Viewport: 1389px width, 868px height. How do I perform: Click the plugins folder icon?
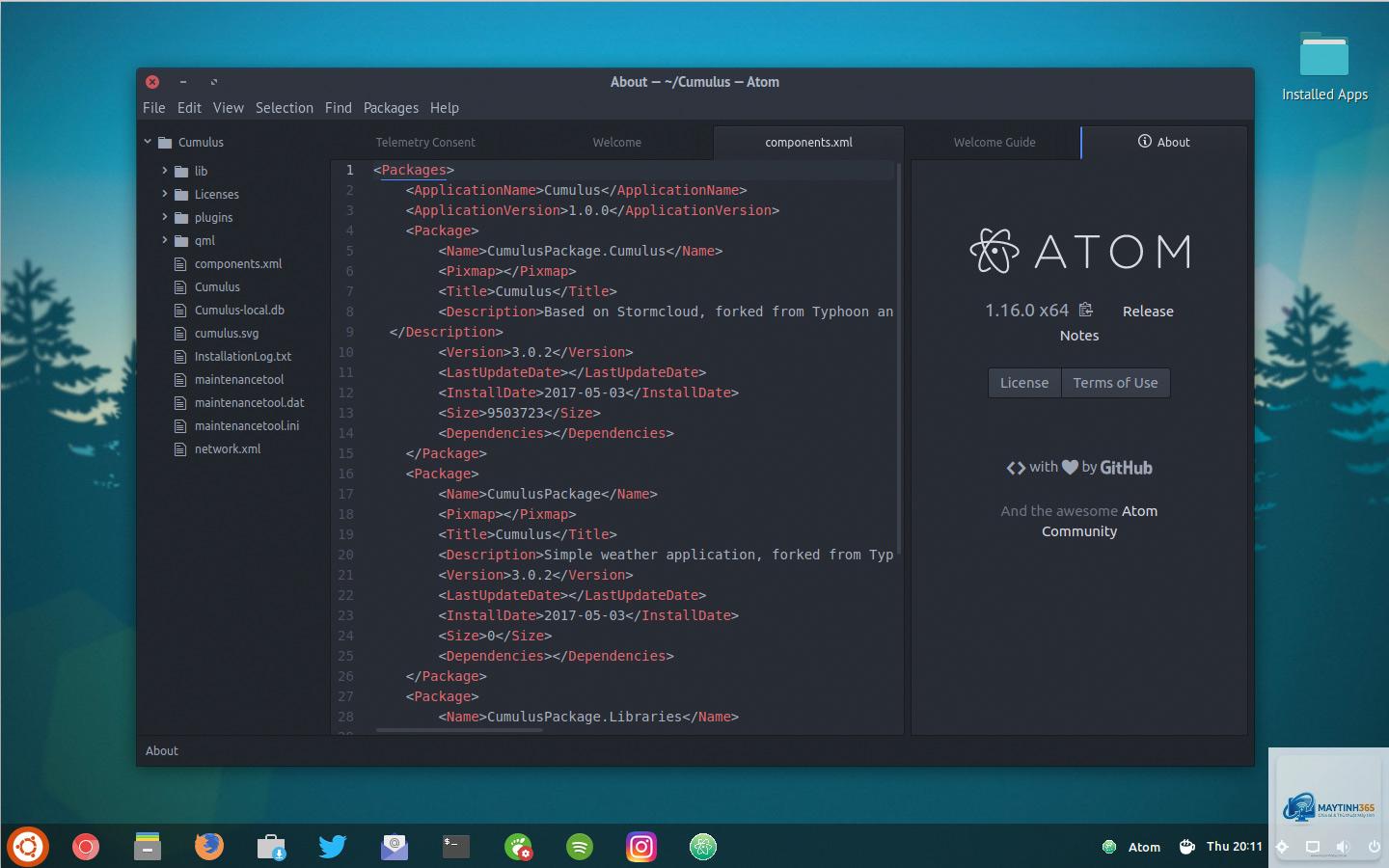(x=181, y=217)
